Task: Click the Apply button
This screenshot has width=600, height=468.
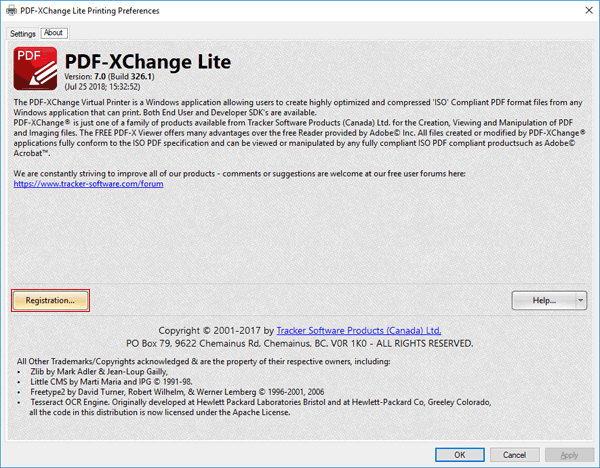Action: click(x=567, y=453)
